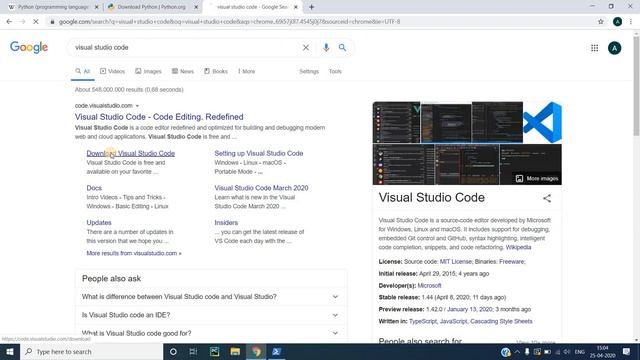The image size is (640, 360).
Task: Expand Is Visual Studio code an IDE question
Action: pyautogui.click(x=211, y=315)
